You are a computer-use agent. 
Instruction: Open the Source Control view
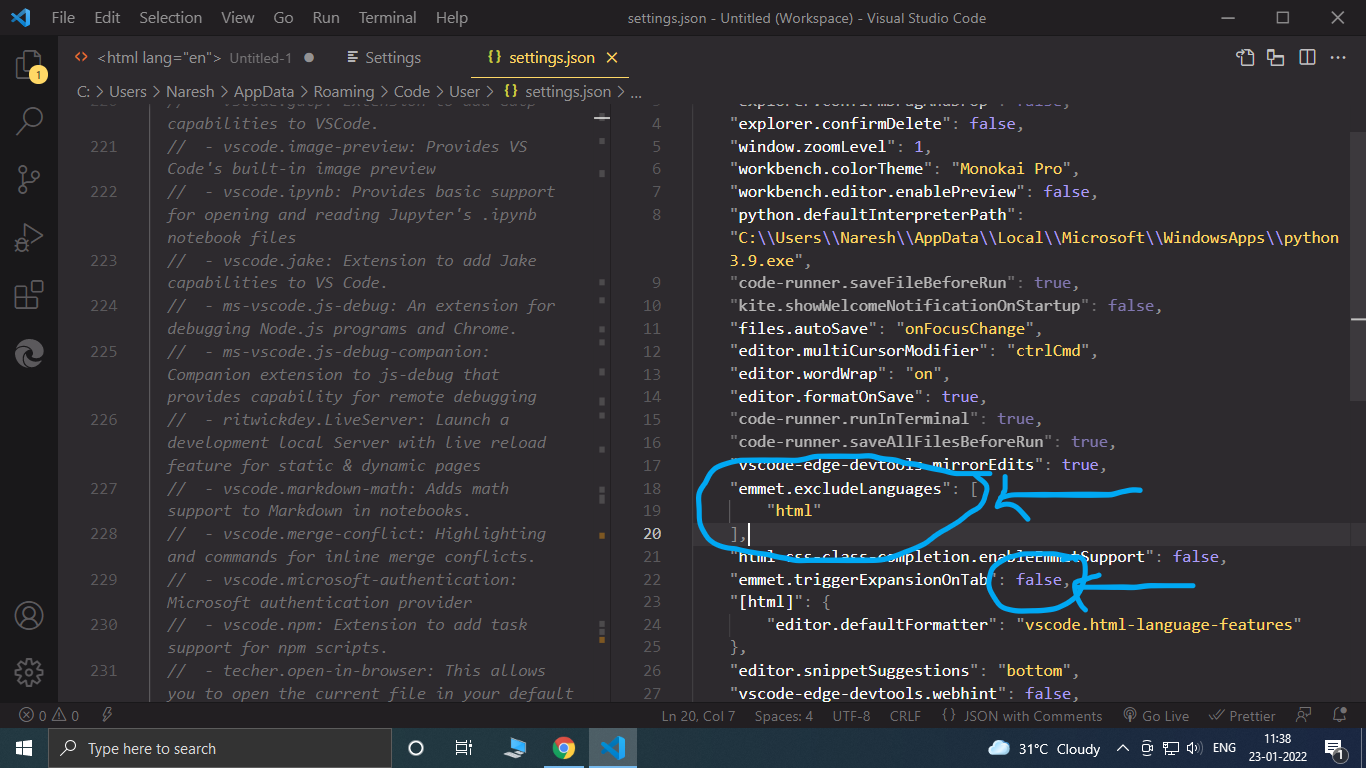pos(29,181)
